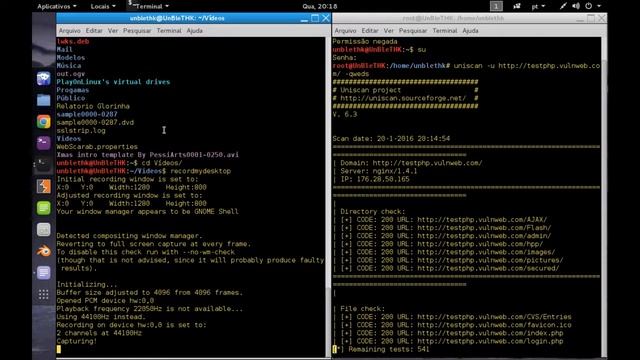Click the Relatorio Glorinha entry

pos(93,106)
